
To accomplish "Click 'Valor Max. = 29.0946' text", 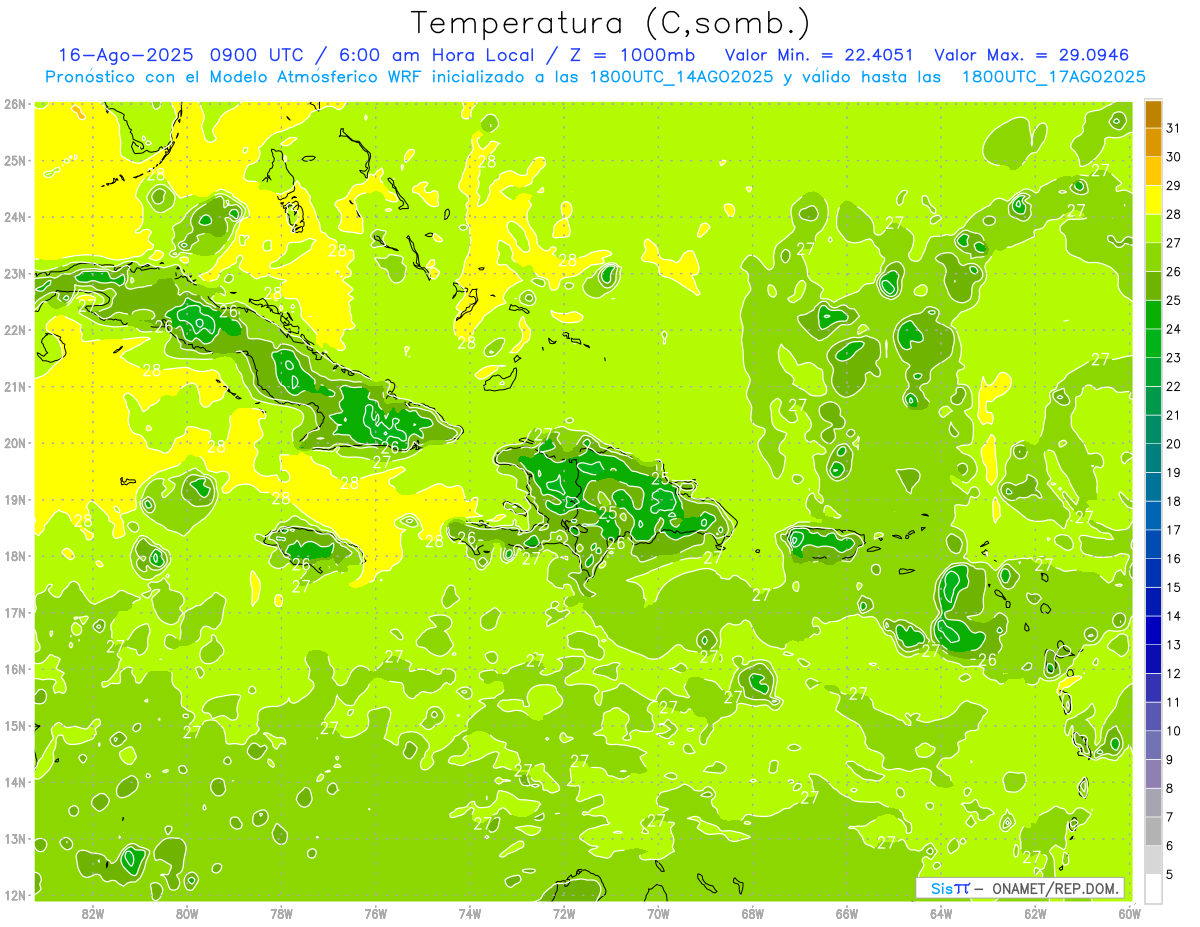I will [x=1032, y=55].
